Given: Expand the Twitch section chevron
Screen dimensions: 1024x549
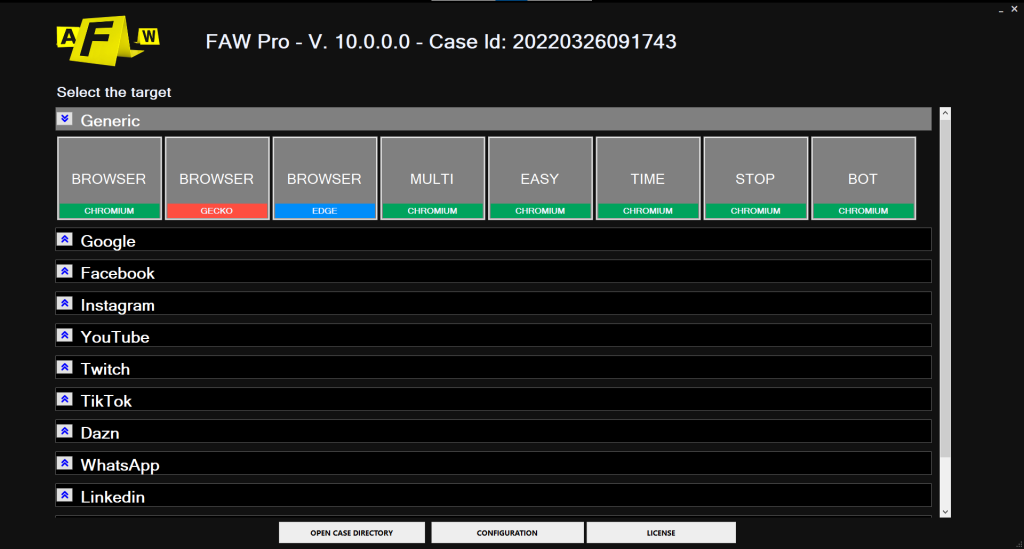Looking at the screenshot, I should pos(65,368).
